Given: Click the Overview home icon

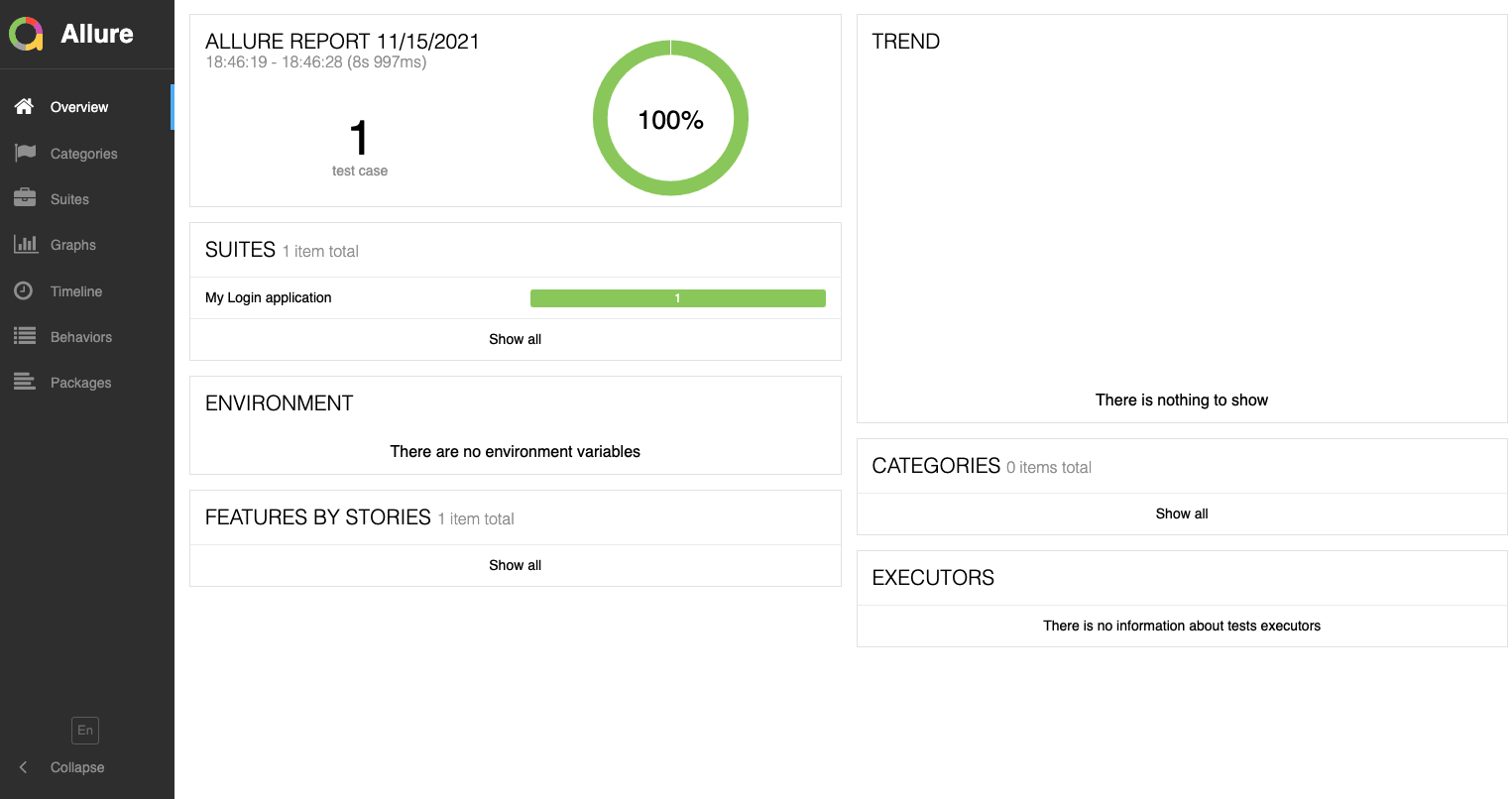Looking at the screenshot, I should (25, 106).
